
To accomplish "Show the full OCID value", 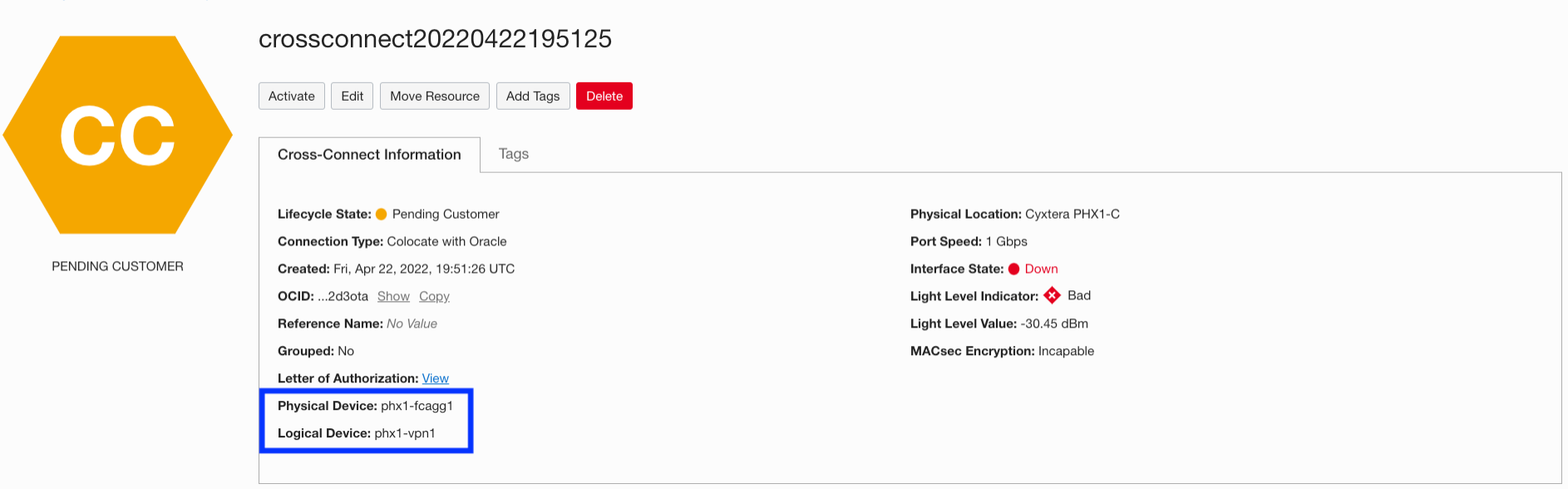I will (x=393, y=297).
